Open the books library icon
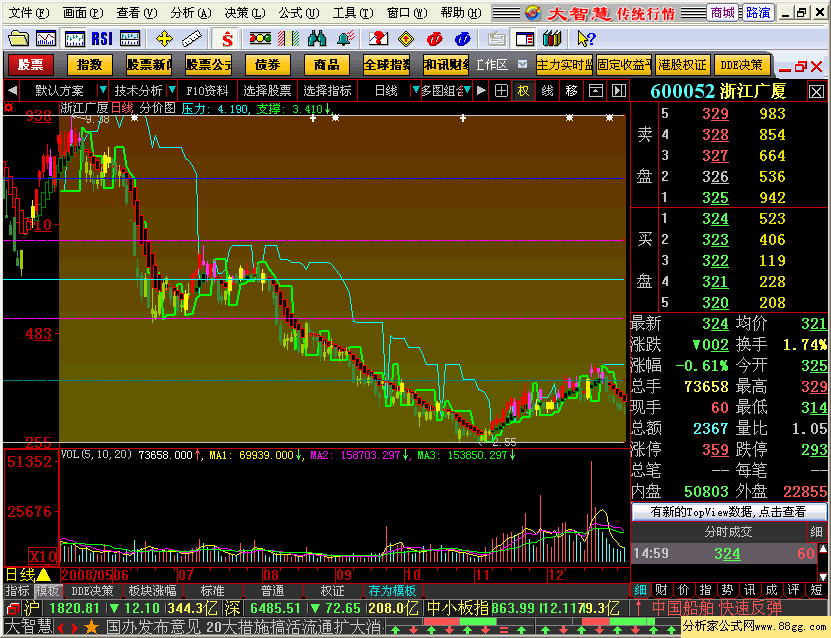 click(552, 39)
